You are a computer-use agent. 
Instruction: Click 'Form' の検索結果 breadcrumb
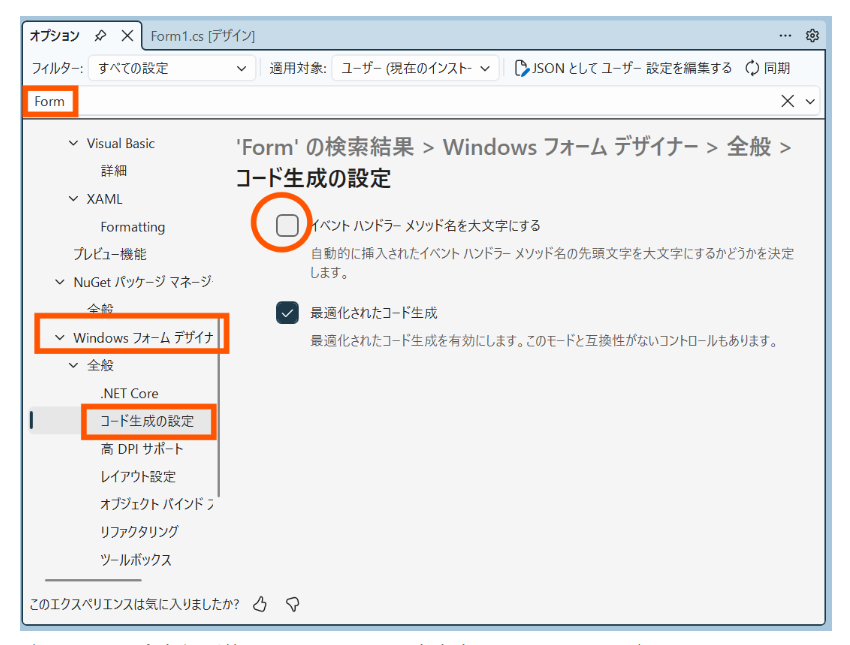pyautogui.click(x=325, y=147)
